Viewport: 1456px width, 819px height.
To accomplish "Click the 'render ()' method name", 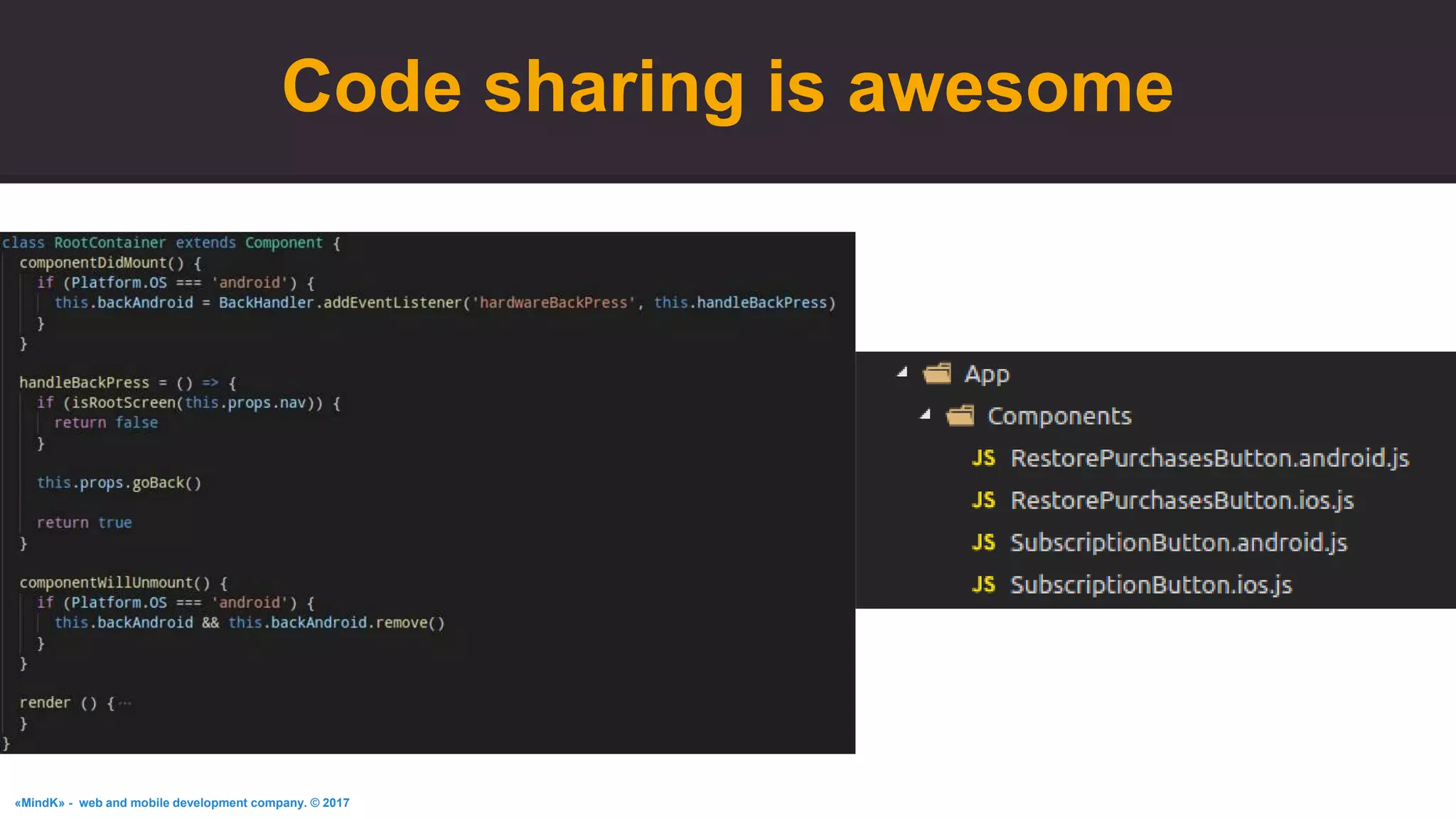I will 58,703.
